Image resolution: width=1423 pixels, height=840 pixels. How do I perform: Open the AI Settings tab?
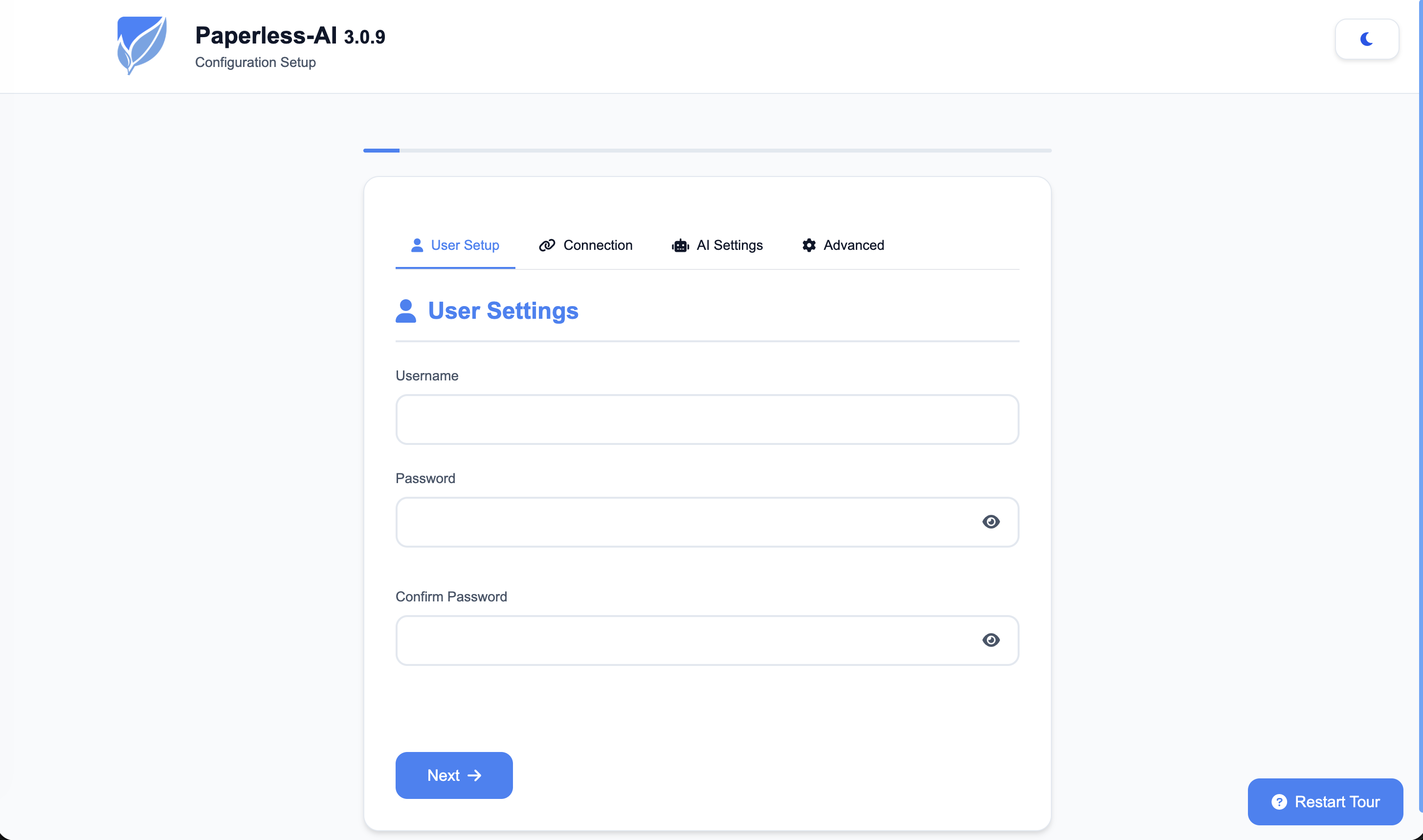(x=718, y=245)
